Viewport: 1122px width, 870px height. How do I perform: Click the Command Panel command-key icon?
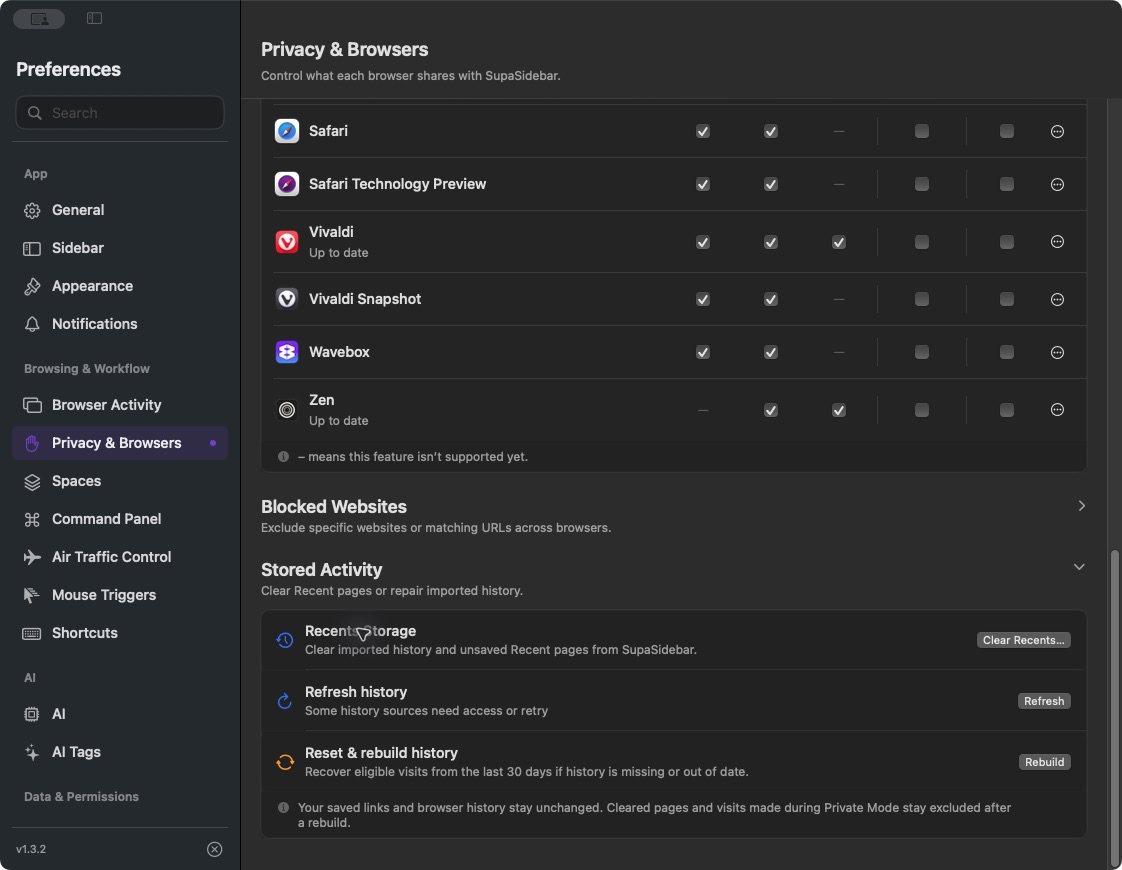point(31,519)
